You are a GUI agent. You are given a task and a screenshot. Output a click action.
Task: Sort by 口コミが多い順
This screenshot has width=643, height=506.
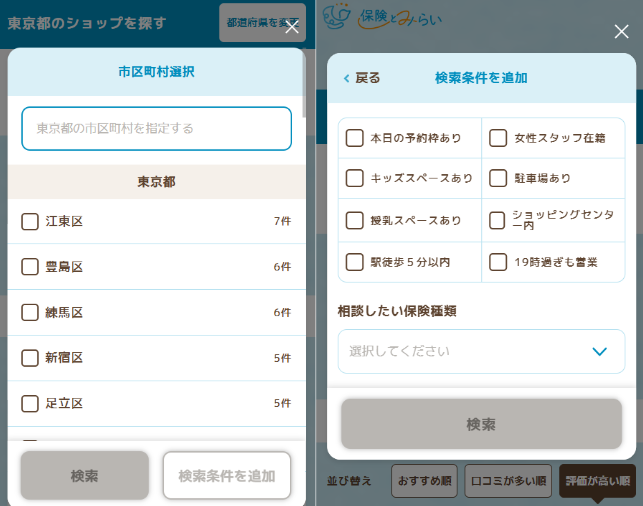[508, 481]
